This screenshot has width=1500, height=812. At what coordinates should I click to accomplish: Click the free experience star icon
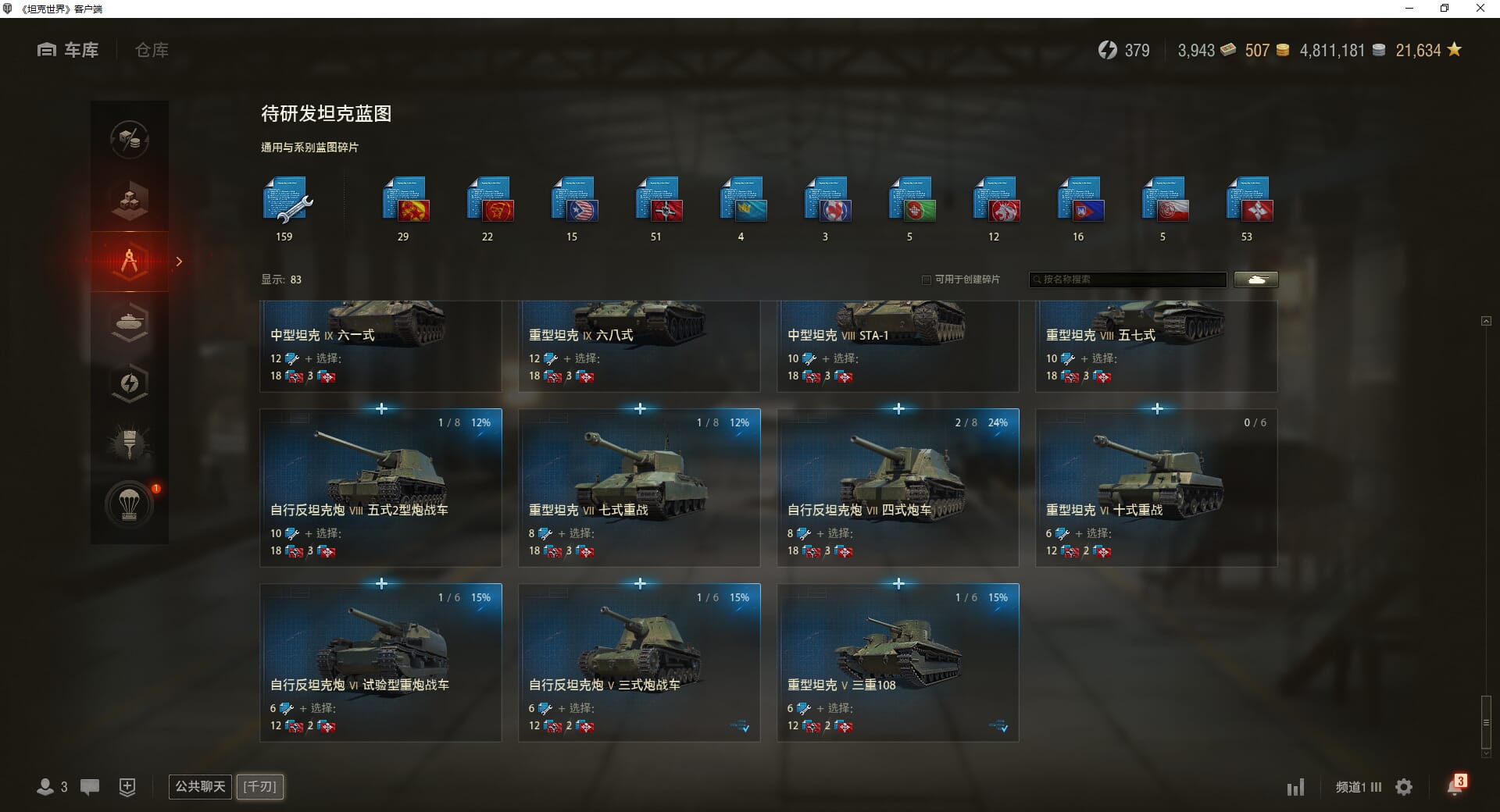1454,50
